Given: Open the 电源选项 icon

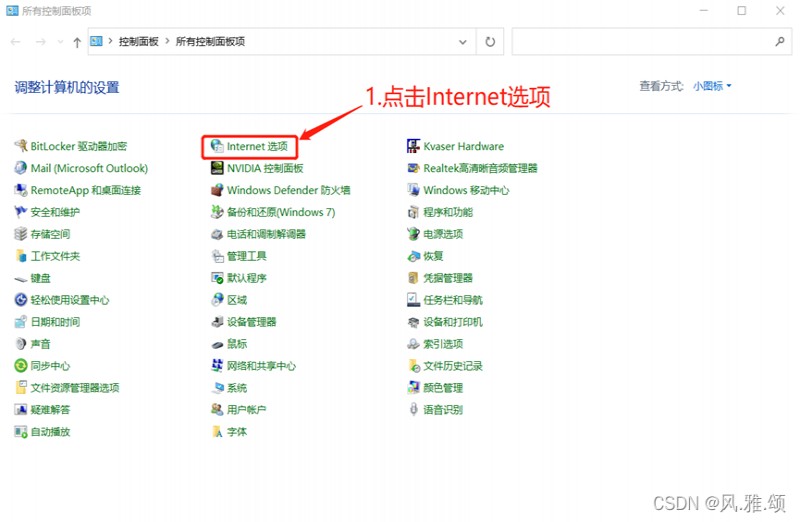Looking at the screenshot, I should (413, 234).
